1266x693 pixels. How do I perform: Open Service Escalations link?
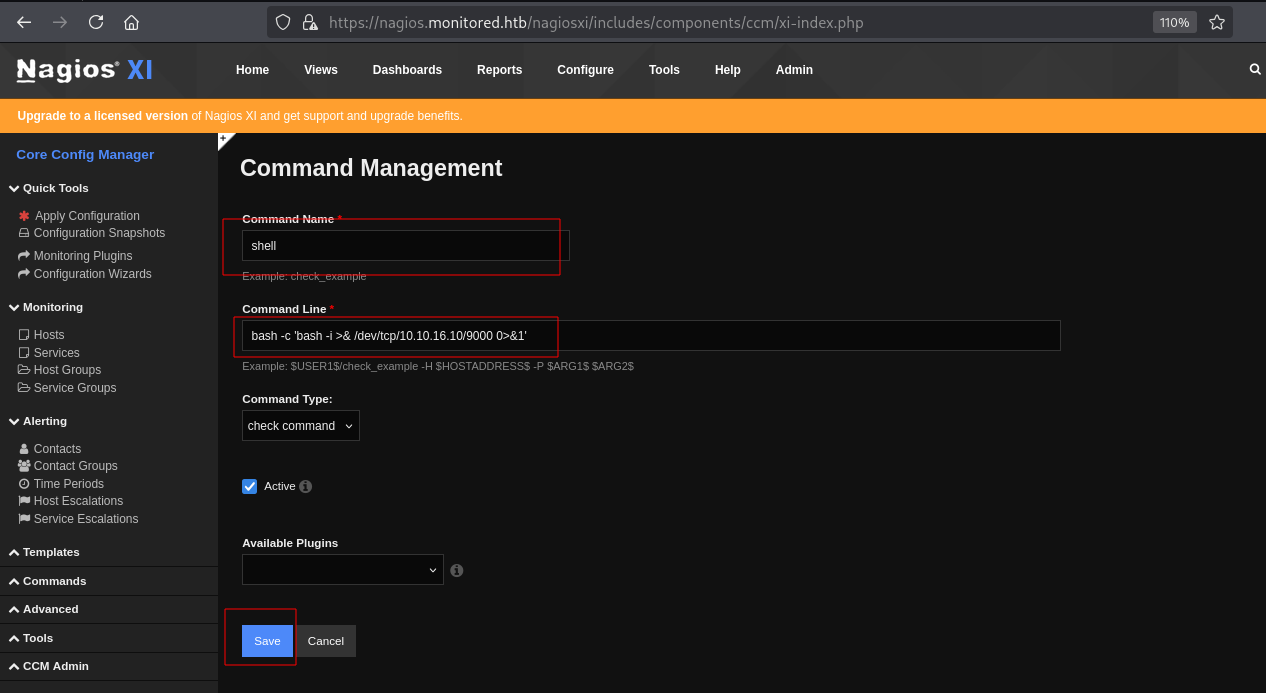86,519
